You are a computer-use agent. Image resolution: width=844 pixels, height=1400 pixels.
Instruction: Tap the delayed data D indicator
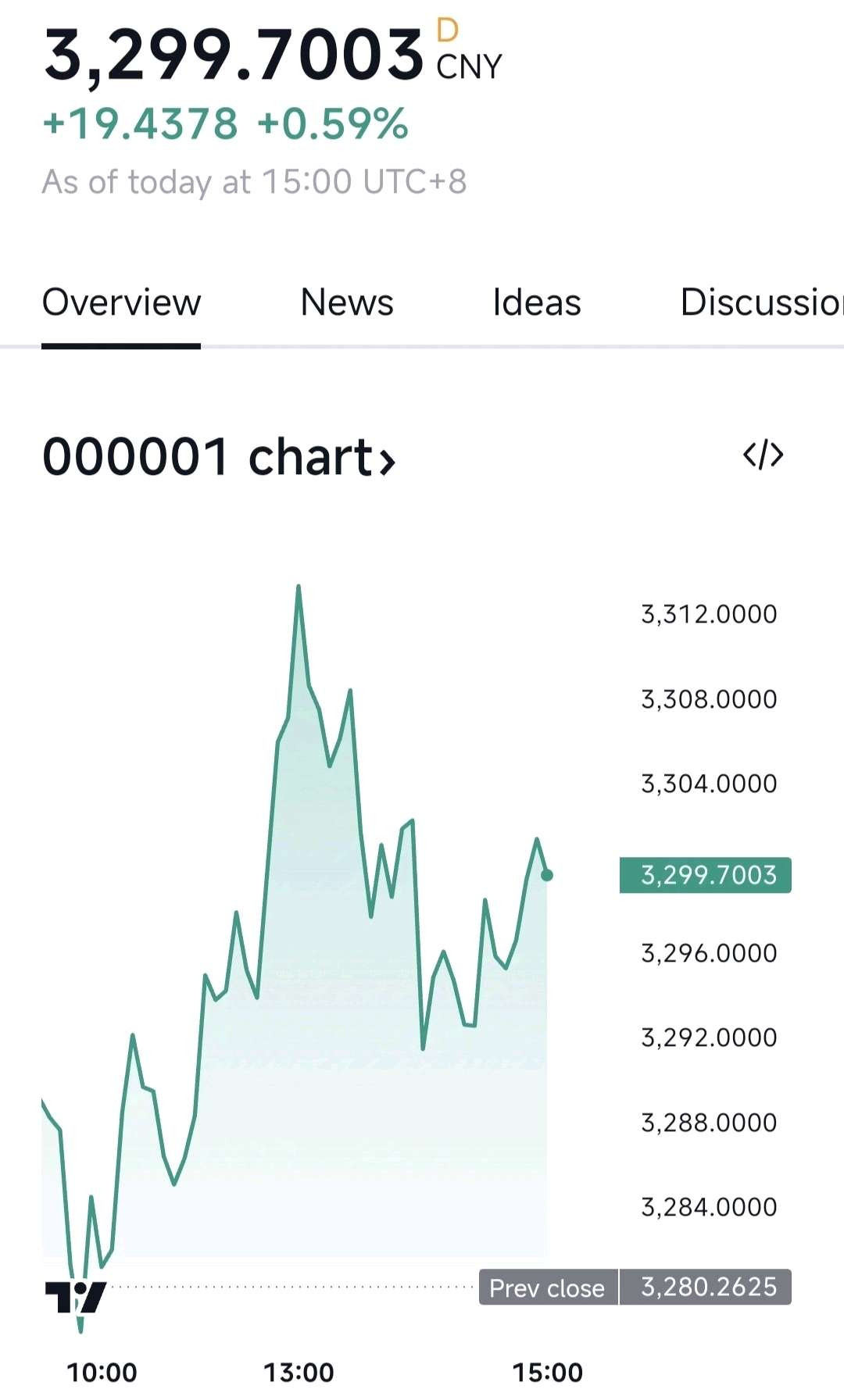(x=447, y=30)
